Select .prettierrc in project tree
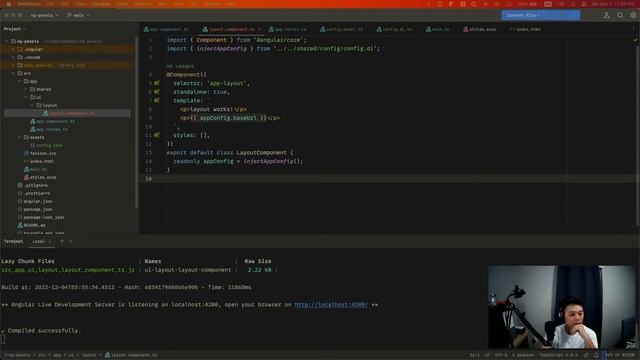 coord(34,193)
